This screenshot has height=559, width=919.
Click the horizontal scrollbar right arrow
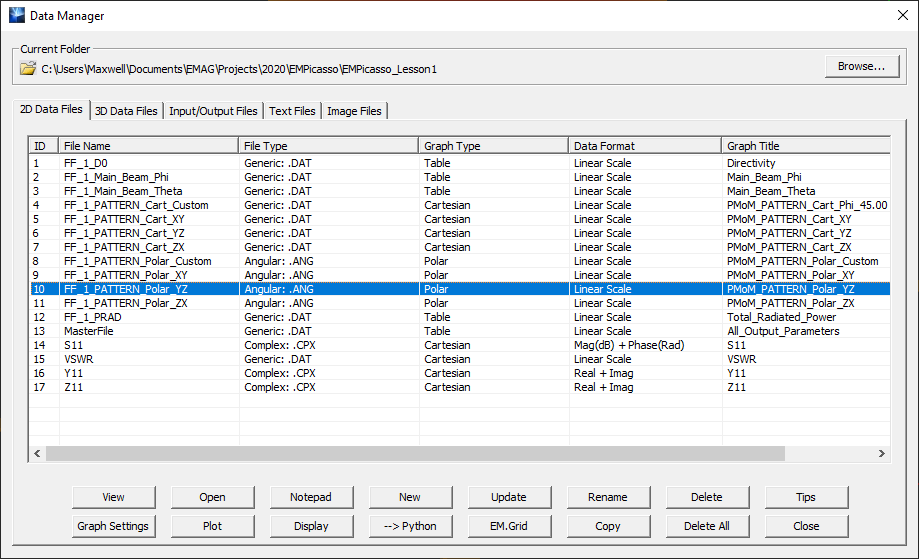click(881, 454)
